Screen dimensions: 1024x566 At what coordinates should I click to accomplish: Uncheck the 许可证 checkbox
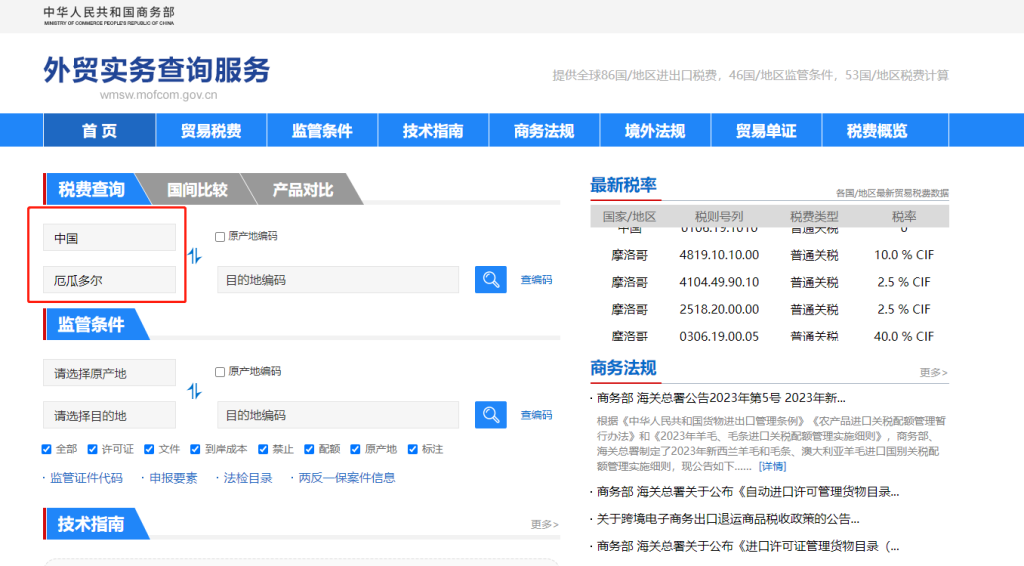[x=92, y=449]
